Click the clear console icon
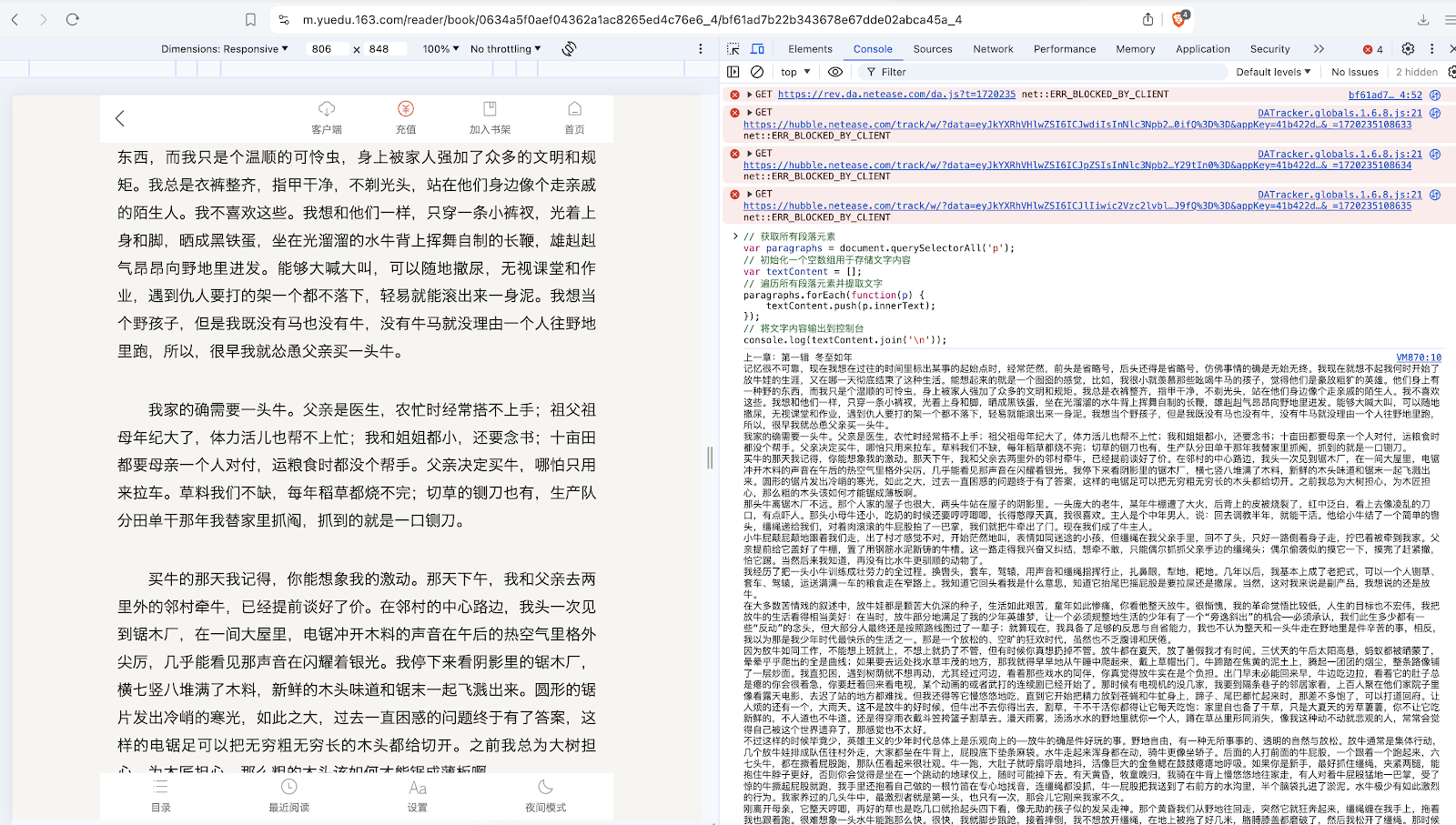Screen dimensions: 1456x825 (757, 72)
